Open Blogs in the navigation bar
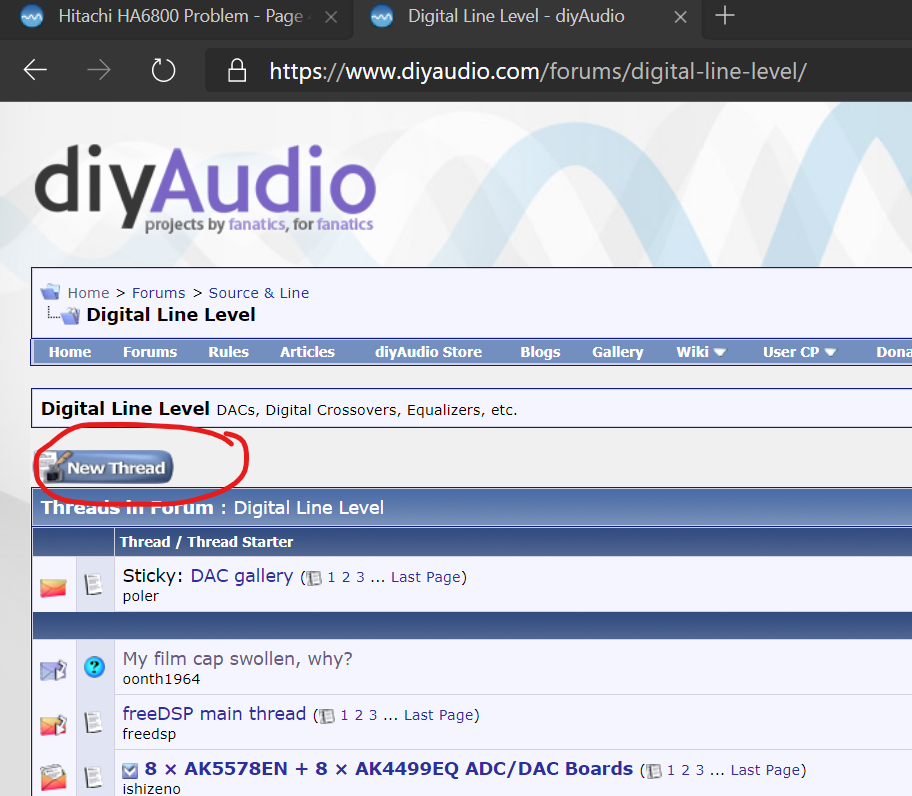Viewport: 912px width, 796px height. coord(540,352)
